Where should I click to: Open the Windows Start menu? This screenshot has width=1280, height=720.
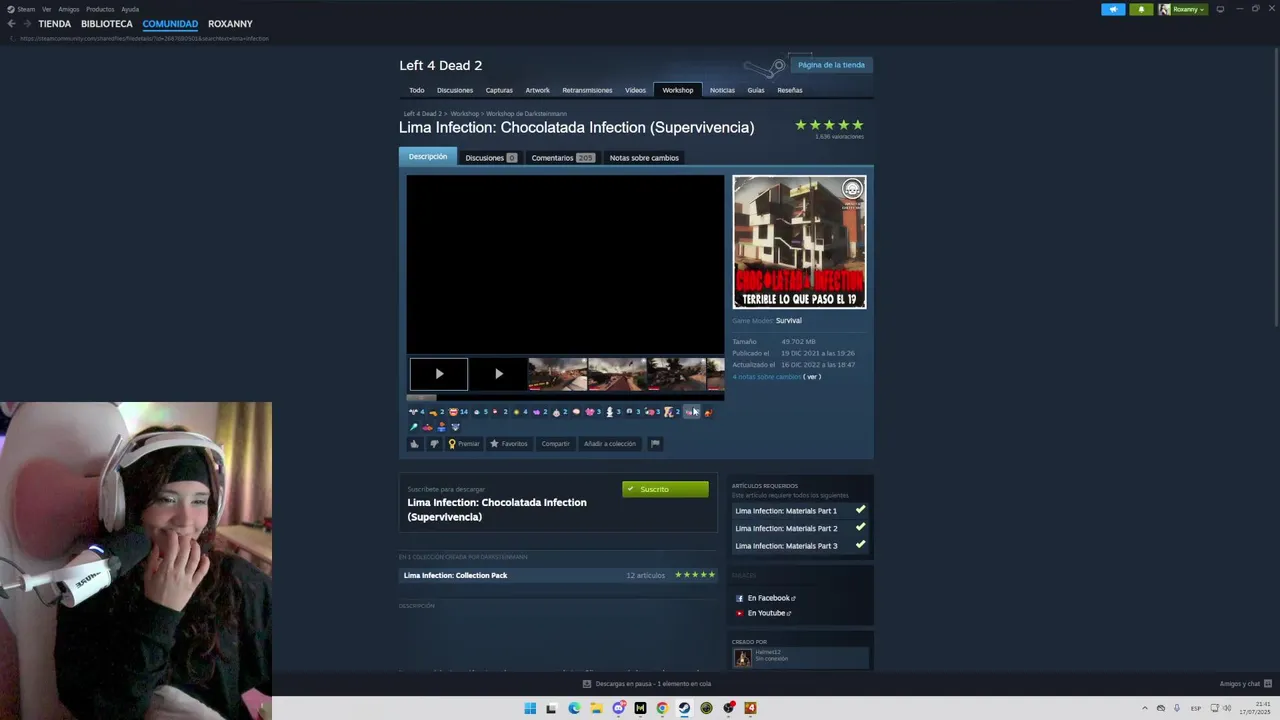(x=530, y=708)
